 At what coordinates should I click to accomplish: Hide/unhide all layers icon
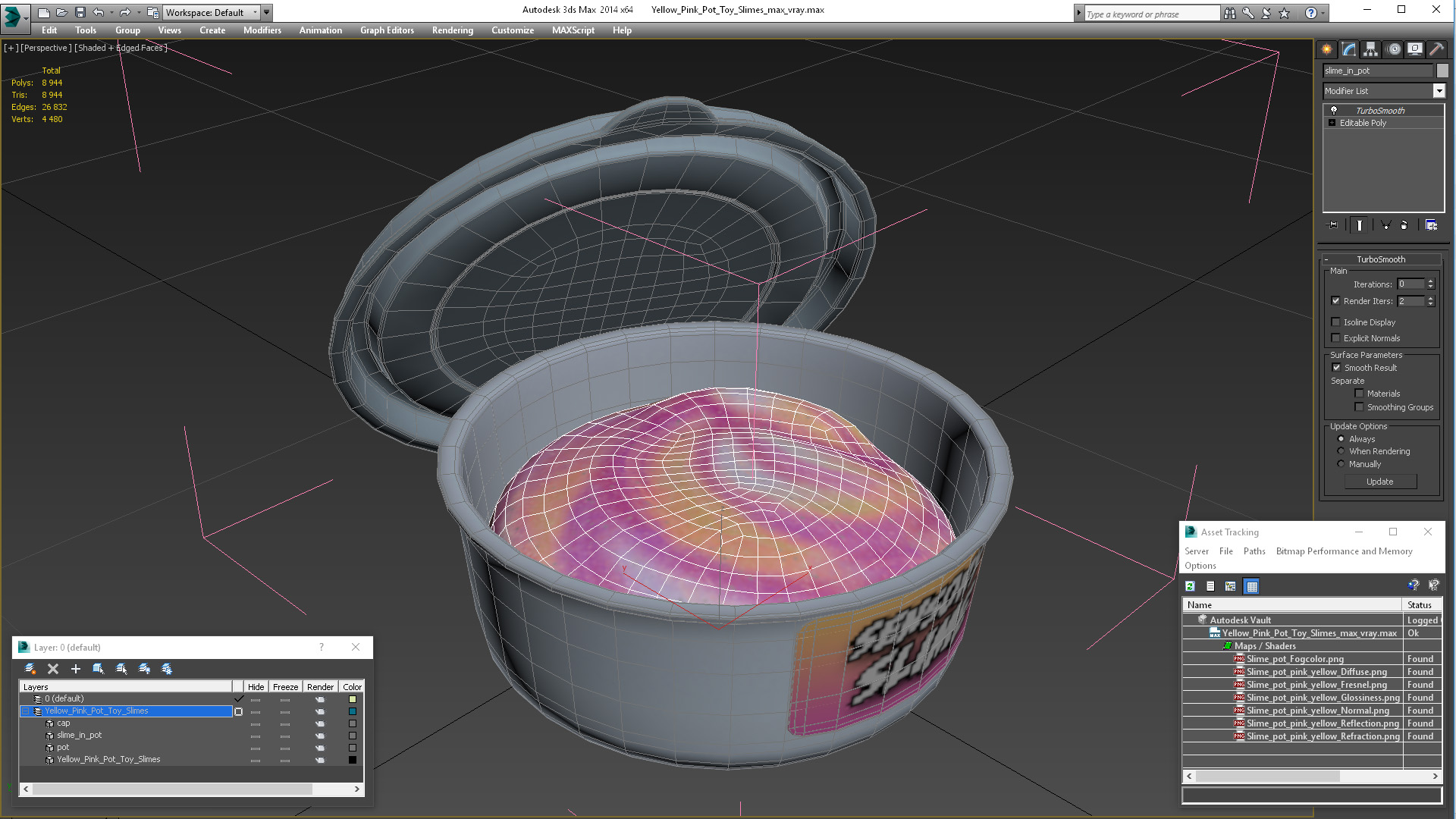coord(144,669)
